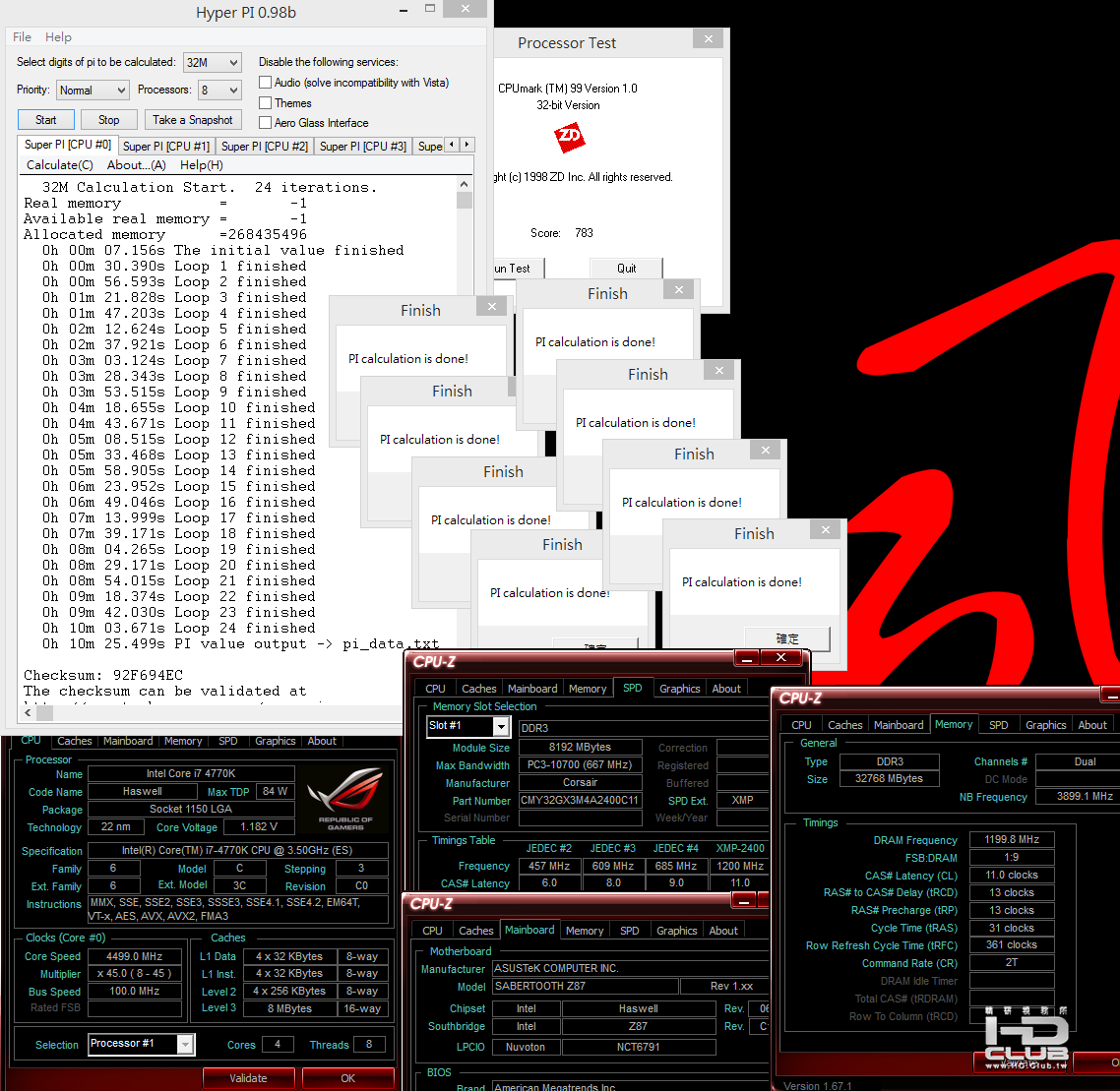
Task: Click the Core Speed 4499.0 MHz field
Action: click(x=134, y=956)
